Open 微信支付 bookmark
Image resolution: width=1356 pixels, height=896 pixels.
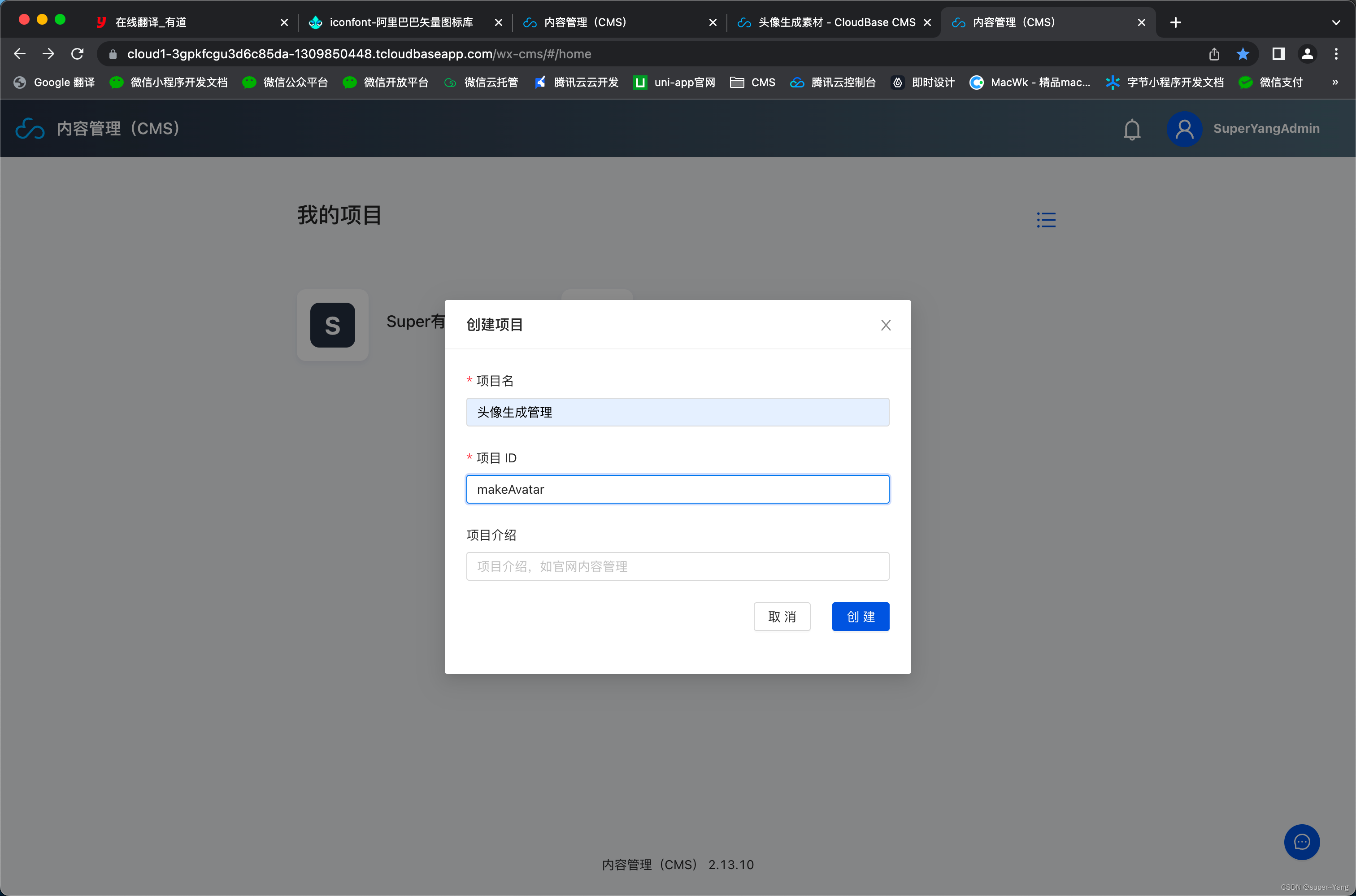click(x=1270, y=82)
